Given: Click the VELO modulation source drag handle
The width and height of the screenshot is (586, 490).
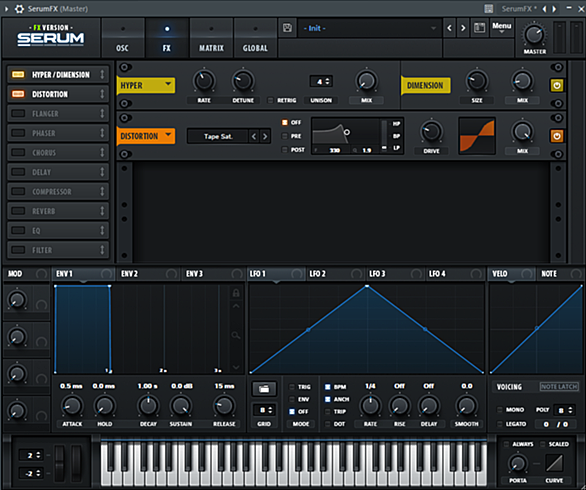Looking at the screenshot, I should tap(527, 274).
